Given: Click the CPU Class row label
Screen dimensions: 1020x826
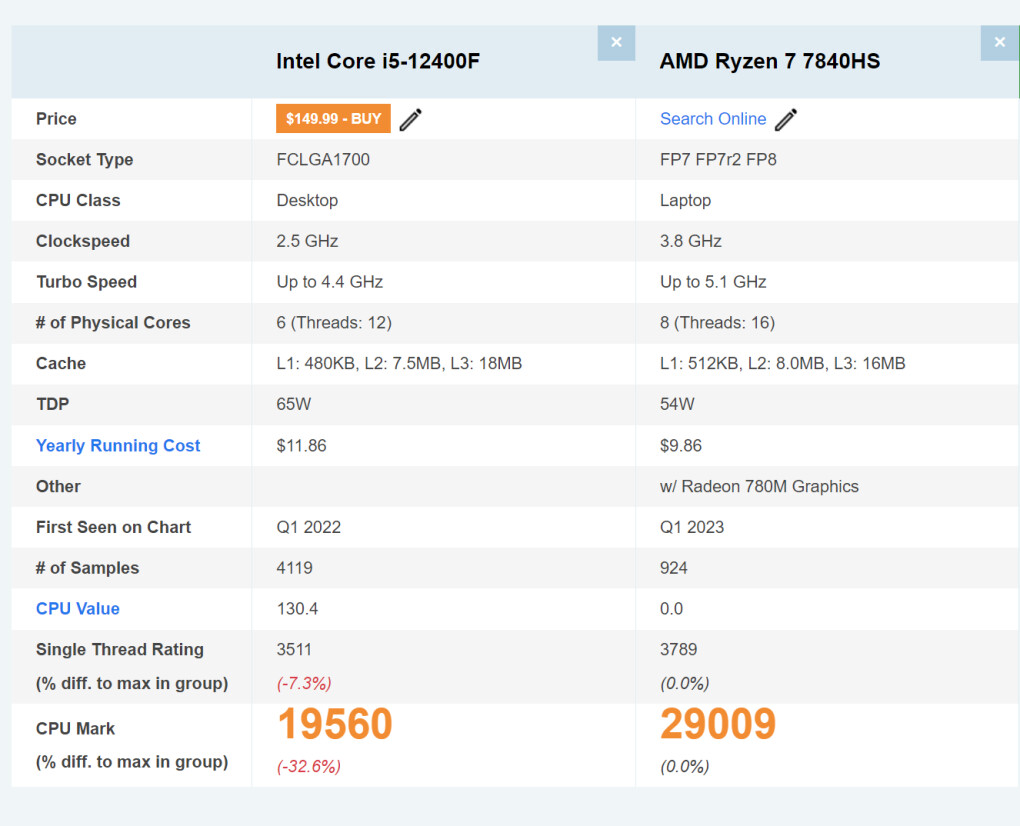Looking at the screenshot, I should click(x=78, y=200).
